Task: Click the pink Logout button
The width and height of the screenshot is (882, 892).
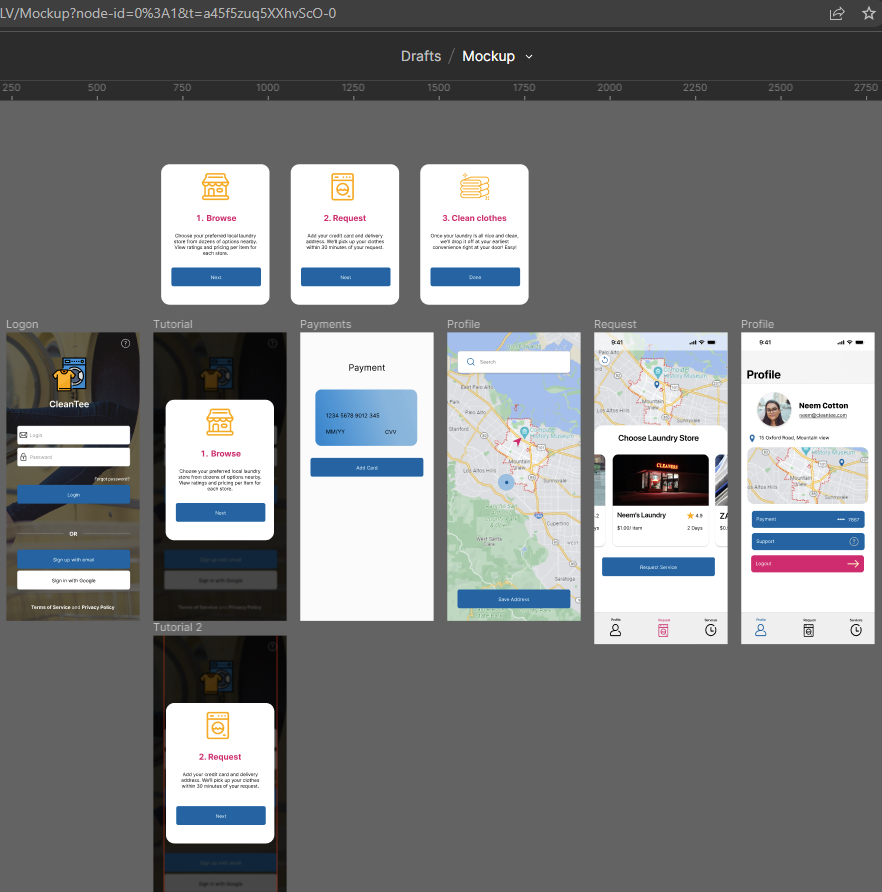Action: [x=807, y=564]
